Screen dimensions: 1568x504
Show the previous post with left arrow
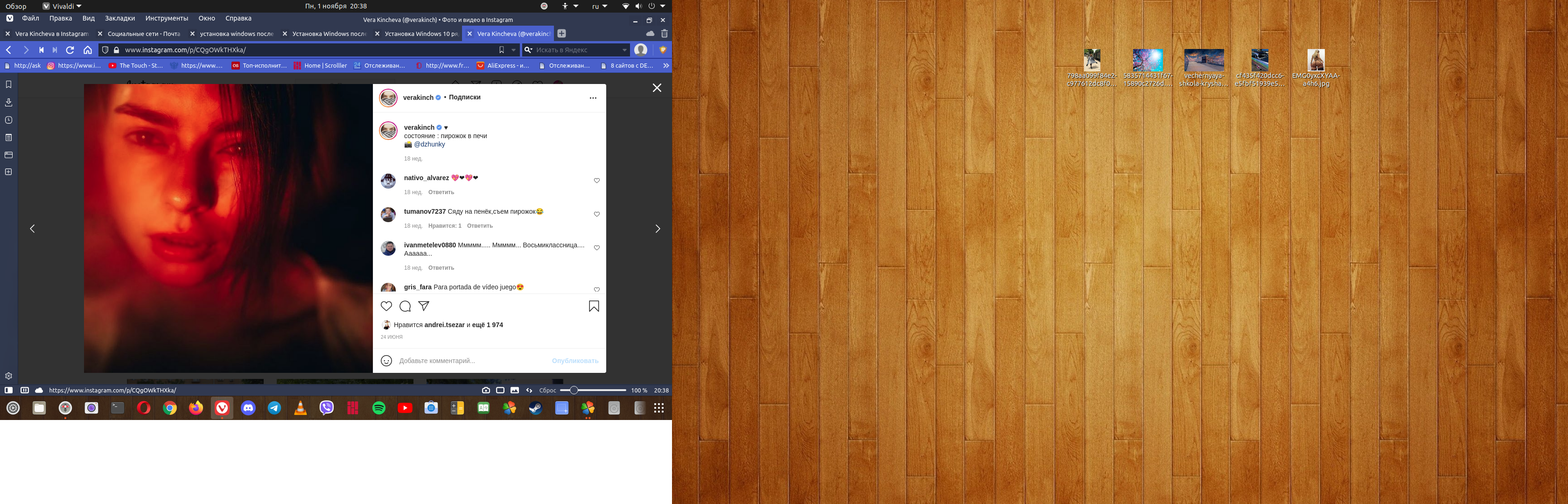[32, 228]
